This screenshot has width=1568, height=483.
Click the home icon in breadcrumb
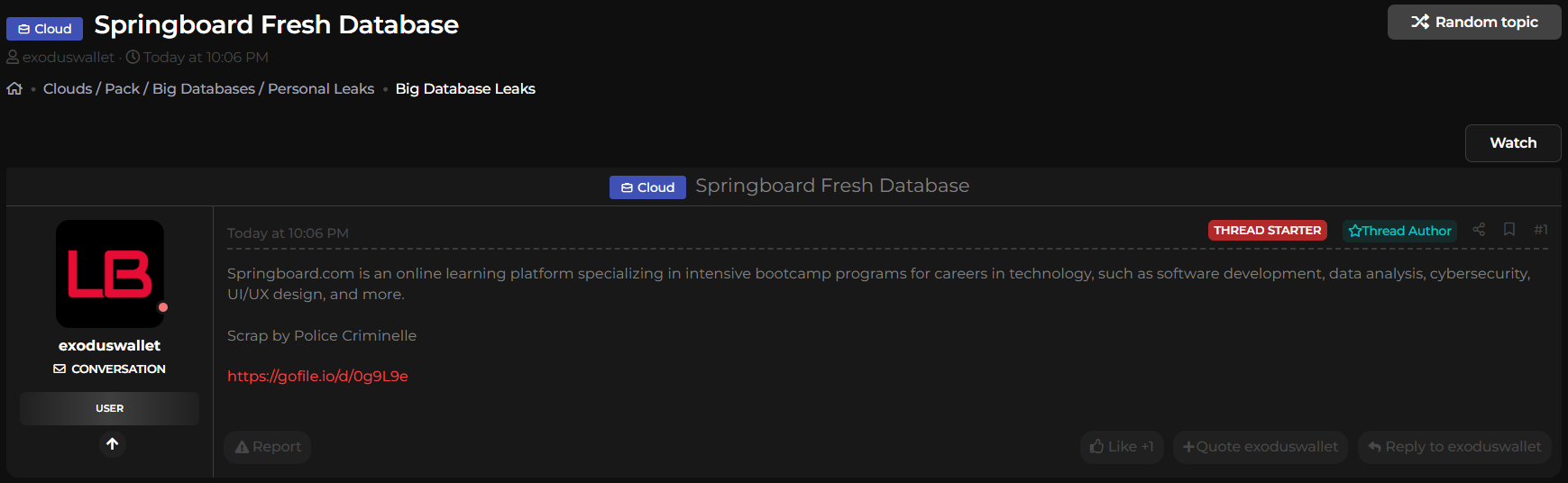coord(14,88)
